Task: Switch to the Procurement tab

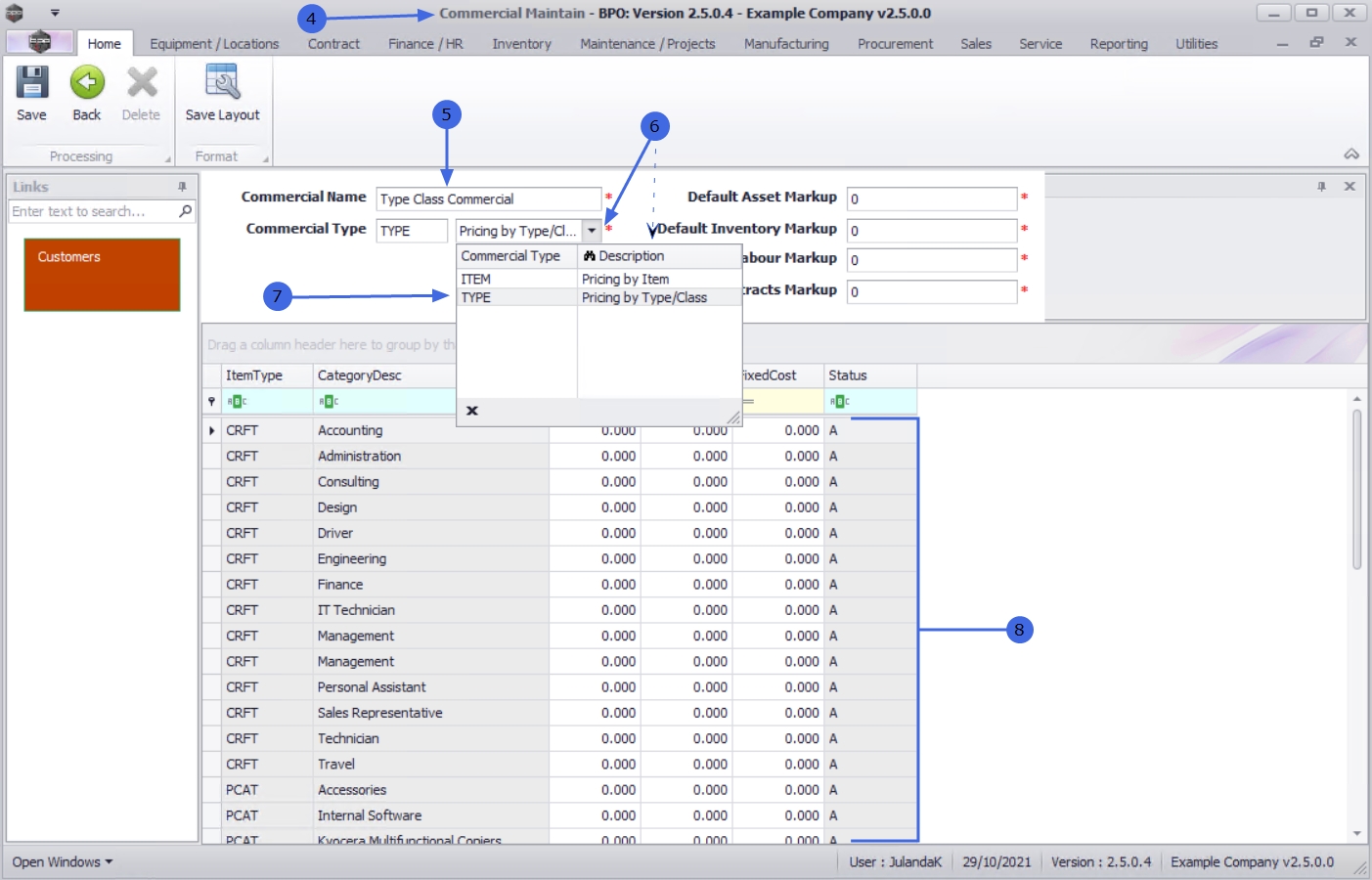Action: (895, 44)
